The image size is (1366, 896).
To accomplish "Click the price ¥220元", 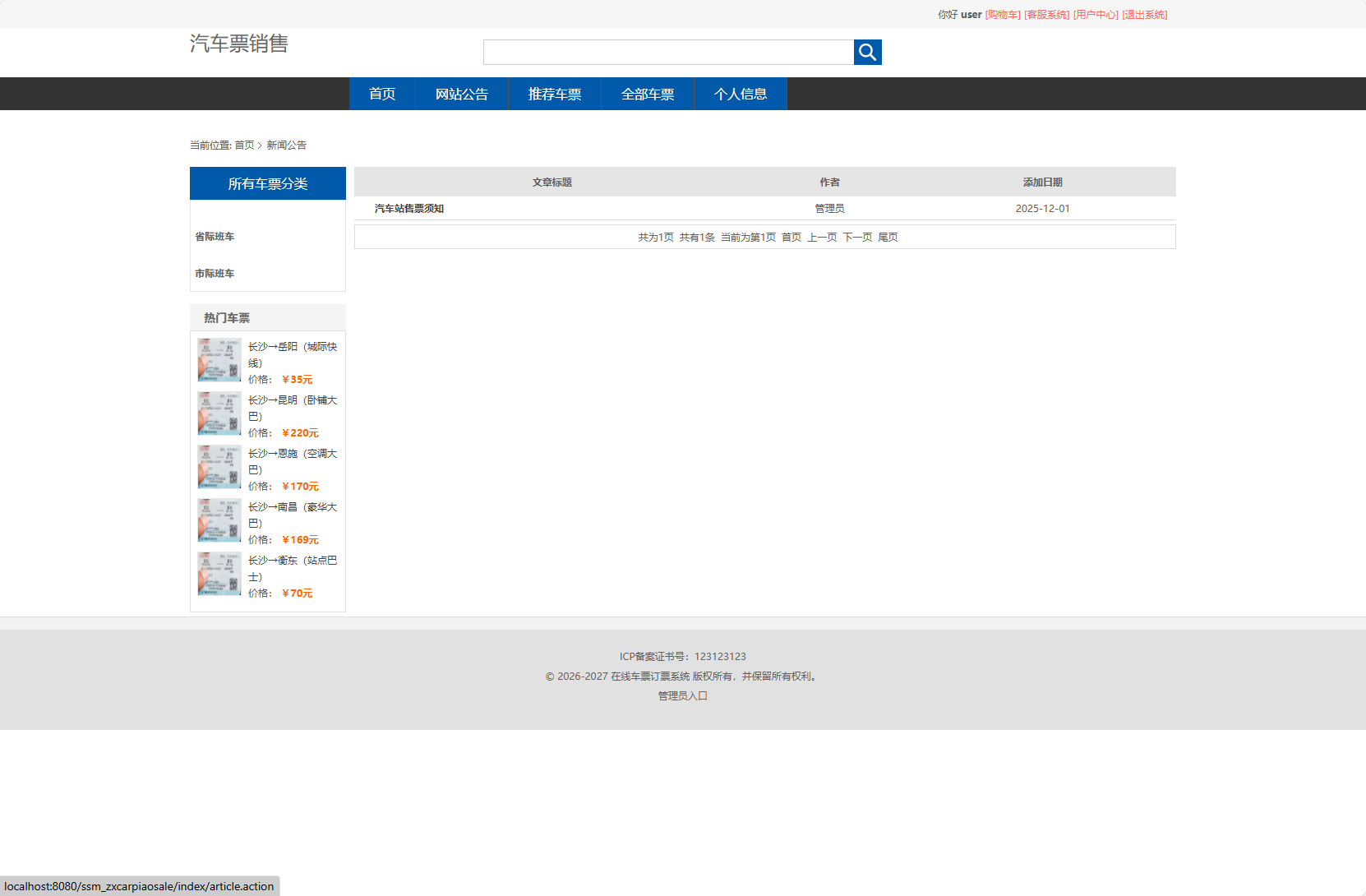I will pyautogui.click(x=300, y=433).
